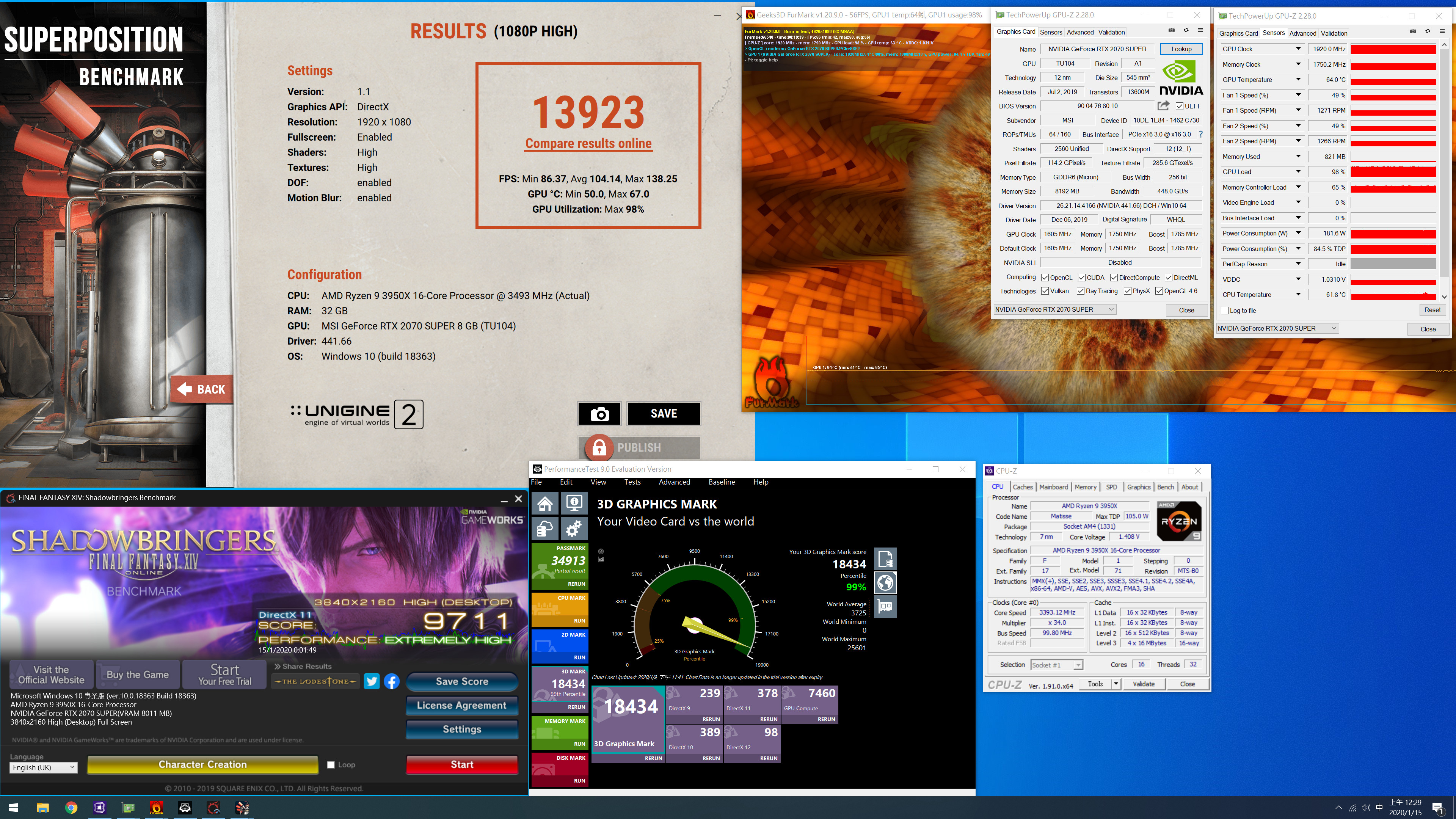Open File Explorer from taskbar
The image size is (1456, 819).
coord(43,808)
